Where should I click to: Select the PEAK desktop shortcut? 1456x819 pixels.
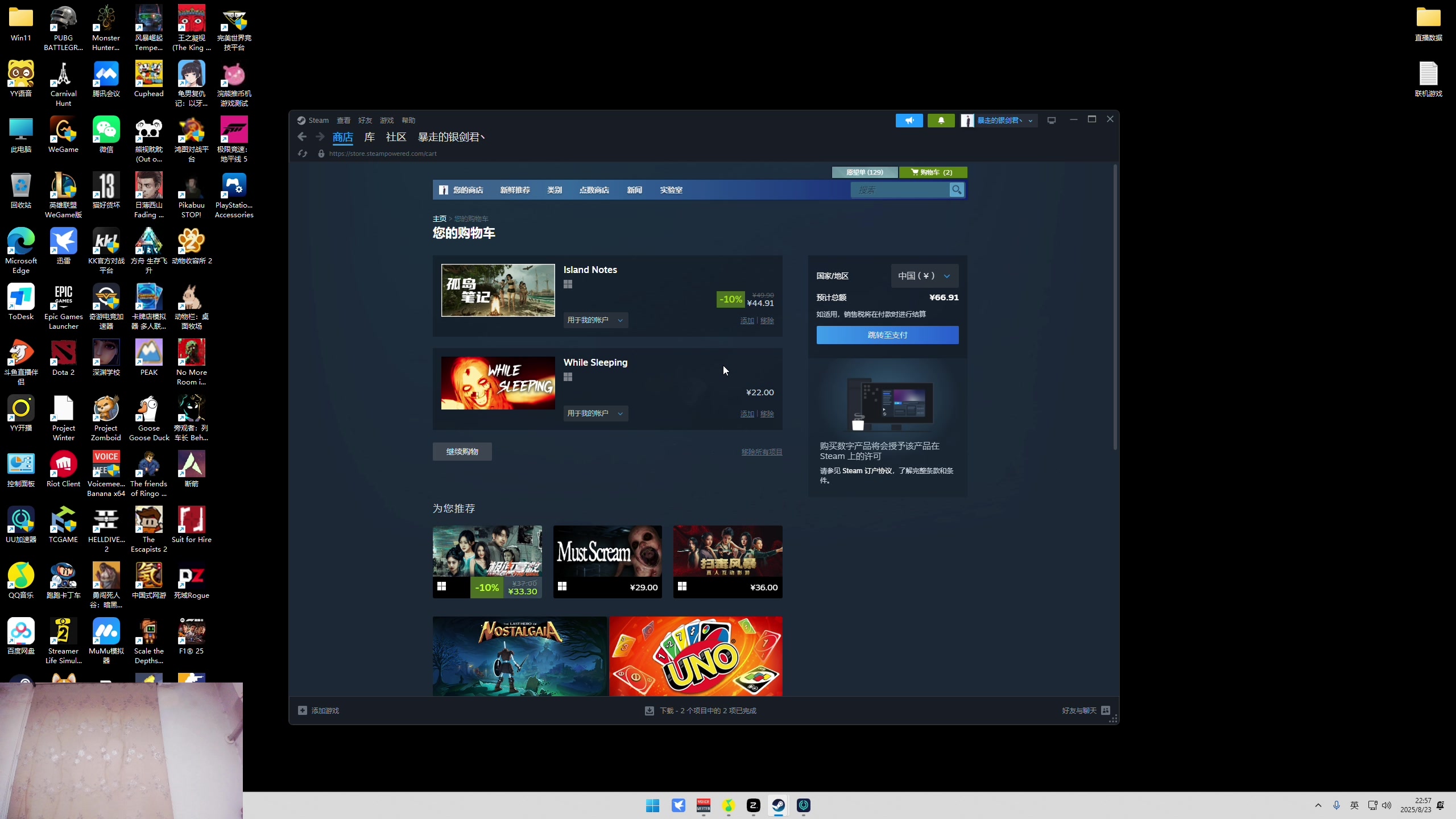point(148,358)
